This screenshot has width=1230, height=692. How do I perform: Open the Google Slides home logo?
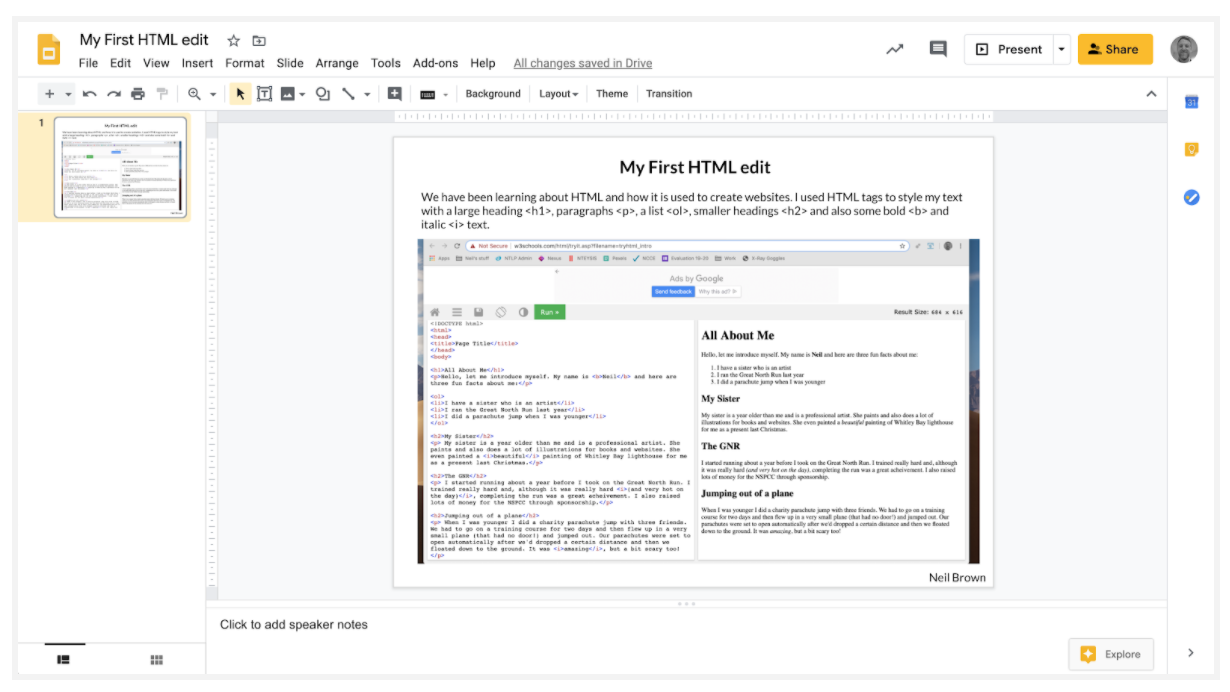(49, 50)
